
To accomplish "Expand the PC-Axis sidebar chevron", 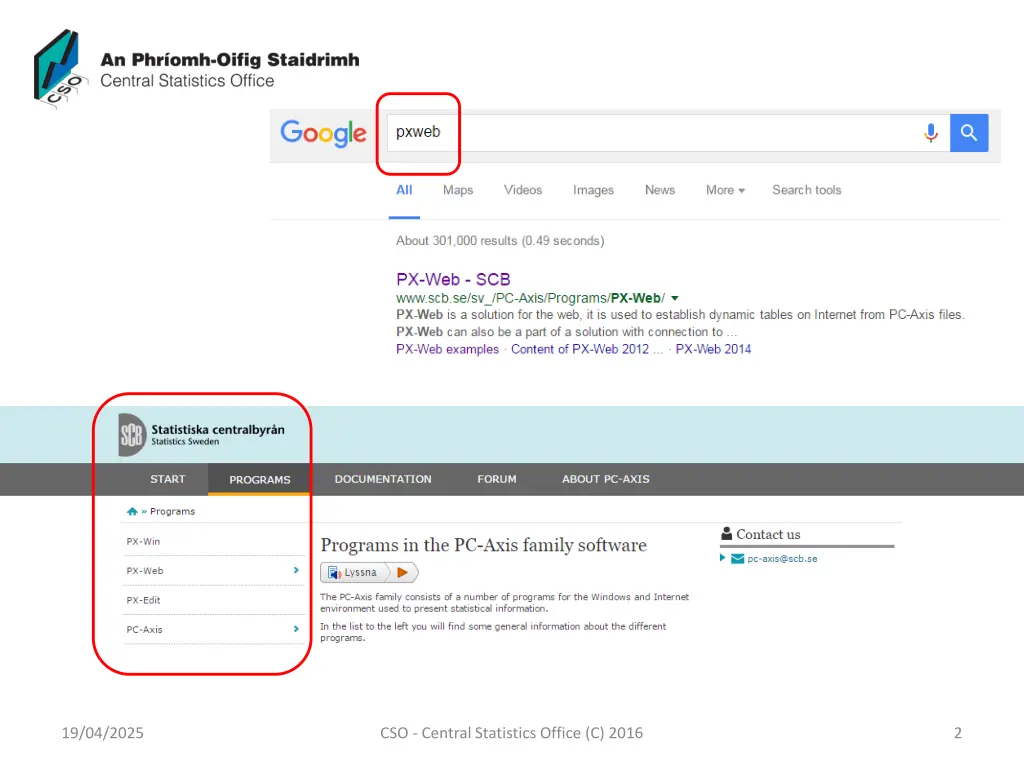I will 296,629.
